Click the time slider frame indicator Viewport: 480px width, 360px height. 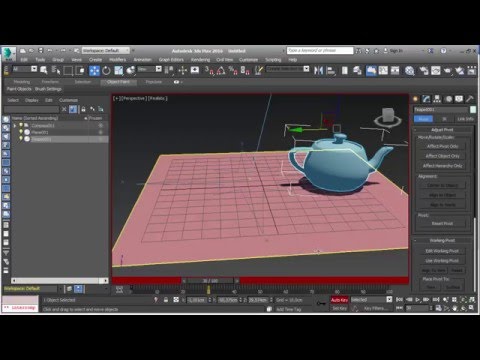[210, 281]
